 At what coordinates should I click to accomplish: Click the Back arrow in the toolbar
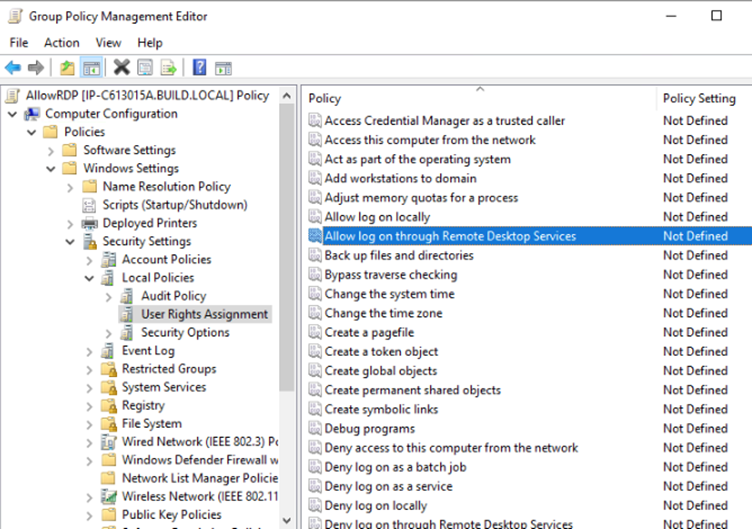click(x=13, y=68)
